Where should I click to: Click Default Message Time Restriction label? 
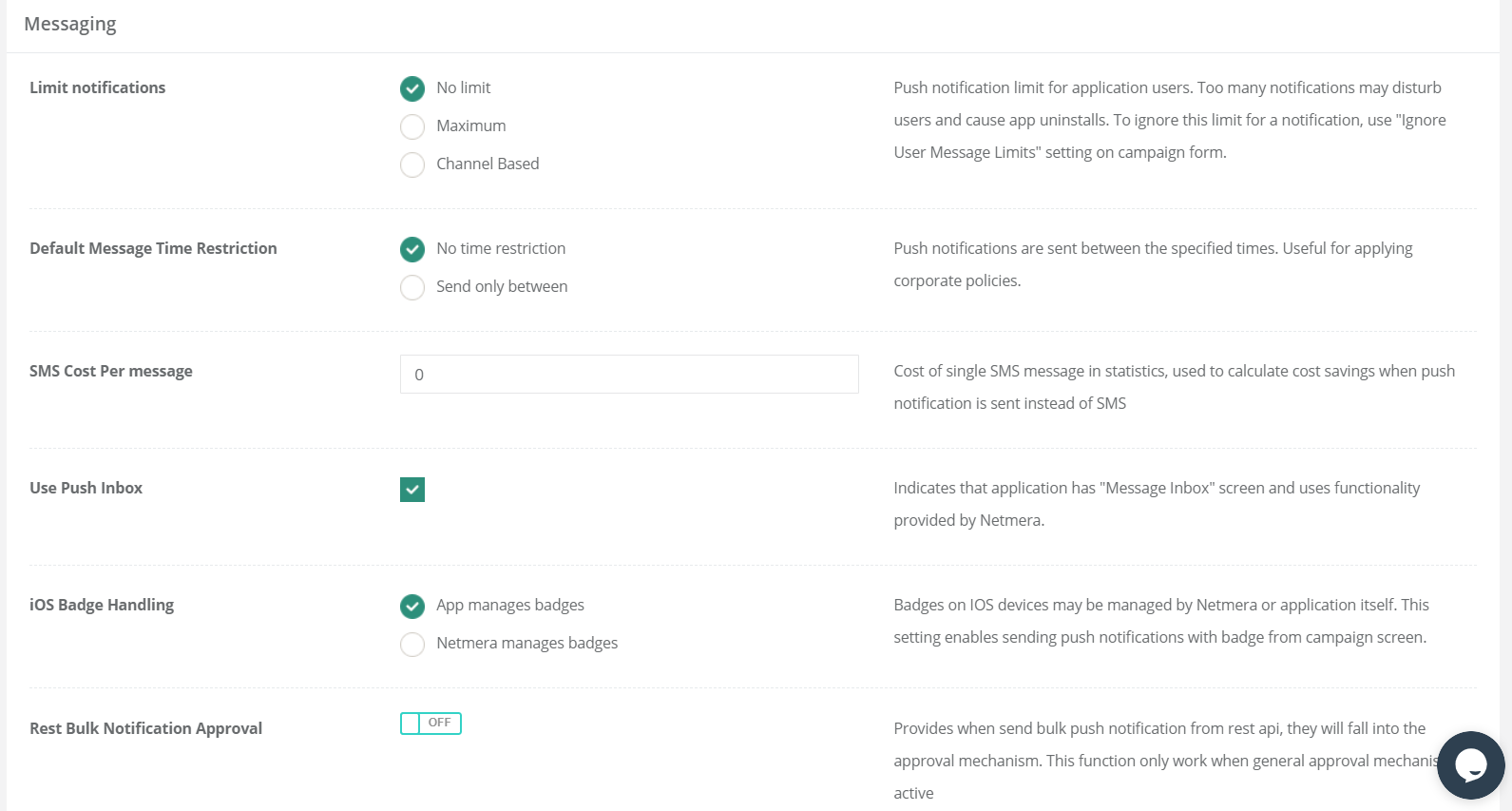point(153,248)
